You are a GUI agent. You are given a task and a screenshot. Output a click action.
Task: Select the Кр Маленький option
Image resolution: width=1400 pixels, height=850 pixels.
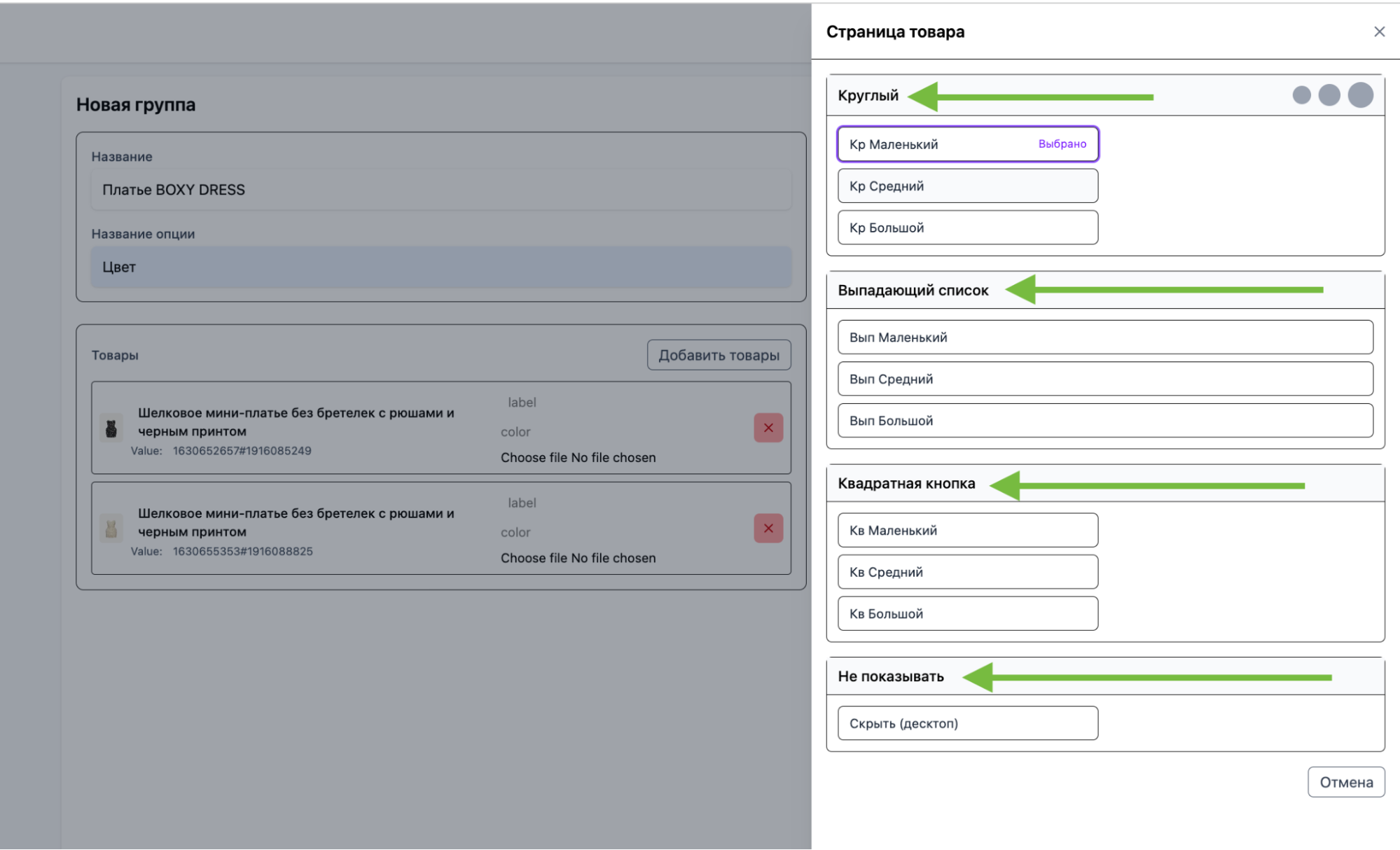tap(967, 144)
